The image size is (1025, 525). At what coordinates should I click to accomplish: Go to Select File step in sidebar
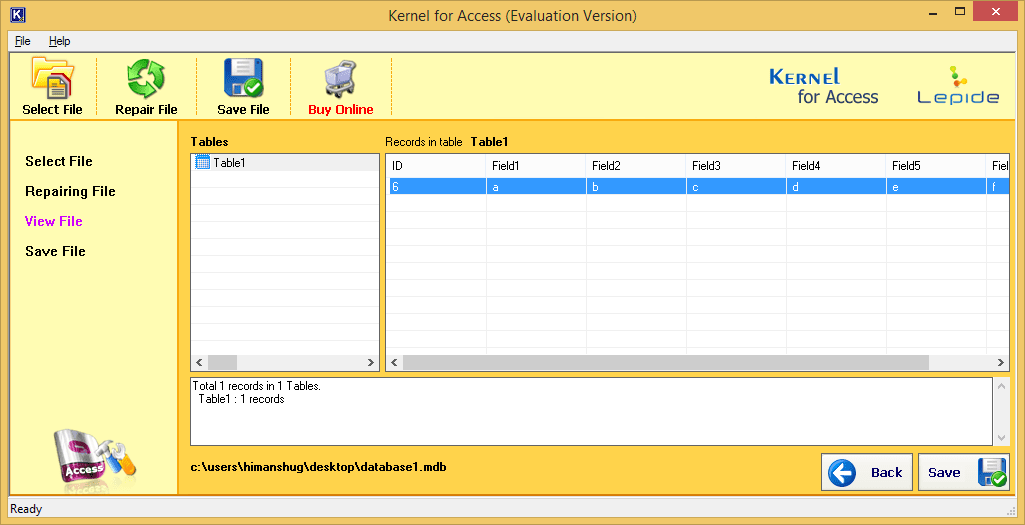[x=59, y=161]
